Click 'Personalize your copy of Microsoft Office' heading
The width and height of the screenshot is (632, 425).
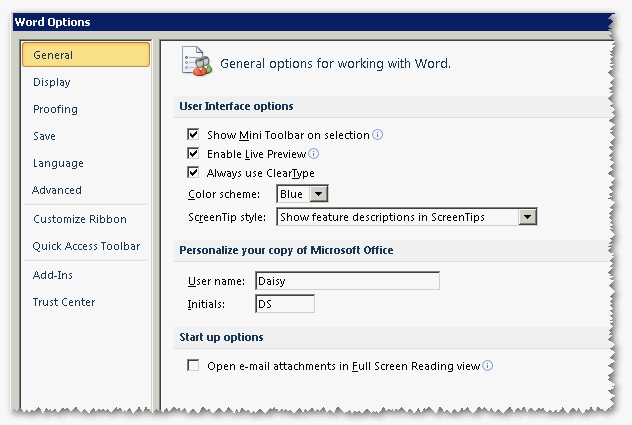(x=286, y=250)
